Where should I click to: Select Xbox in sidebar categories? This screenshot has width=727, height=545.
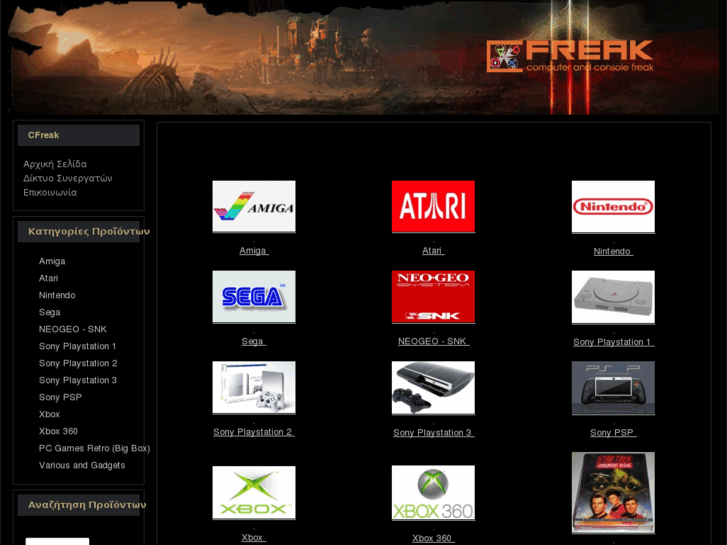49,414
